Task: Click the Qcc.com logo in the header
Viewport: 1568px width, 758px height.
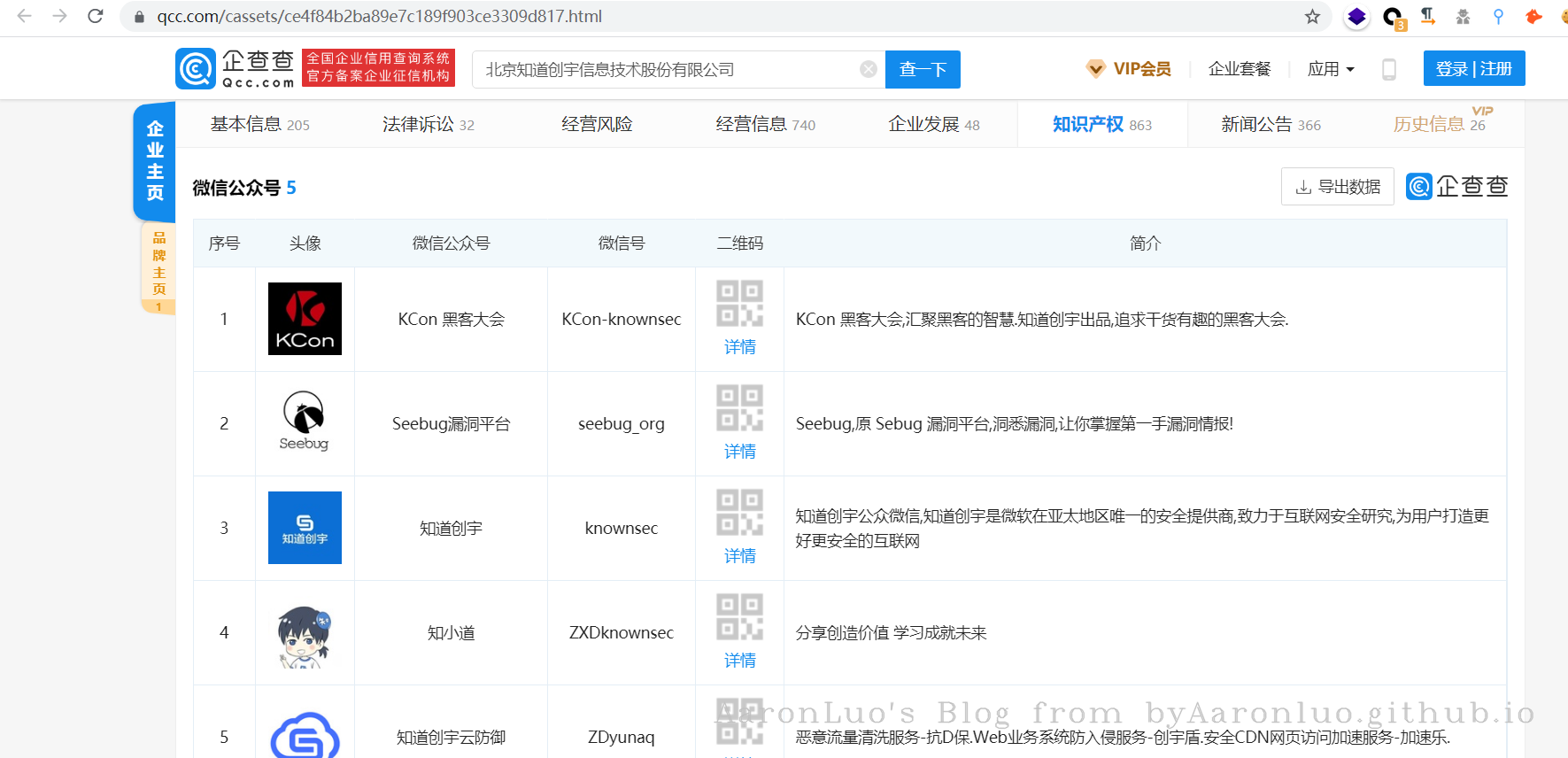Action: (236, 69)
